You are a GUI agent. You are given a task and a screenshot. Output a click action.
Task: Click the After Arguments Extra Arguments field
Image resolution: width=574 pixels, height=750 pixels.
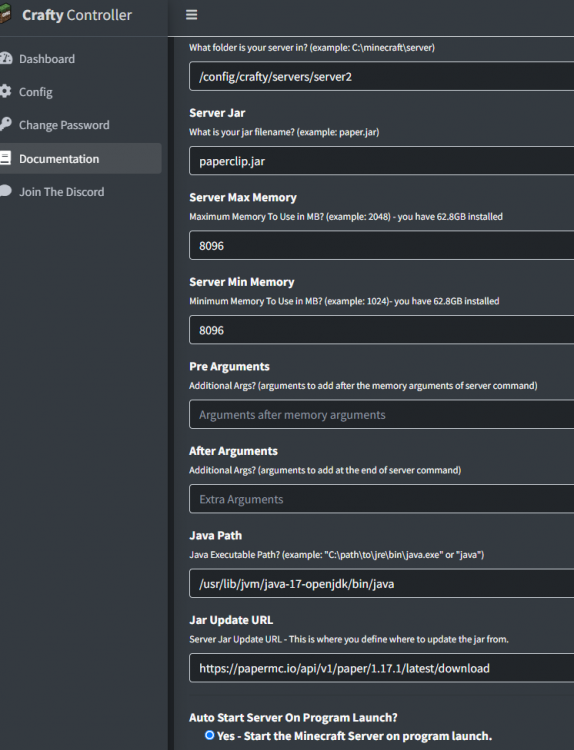point(382,499)
